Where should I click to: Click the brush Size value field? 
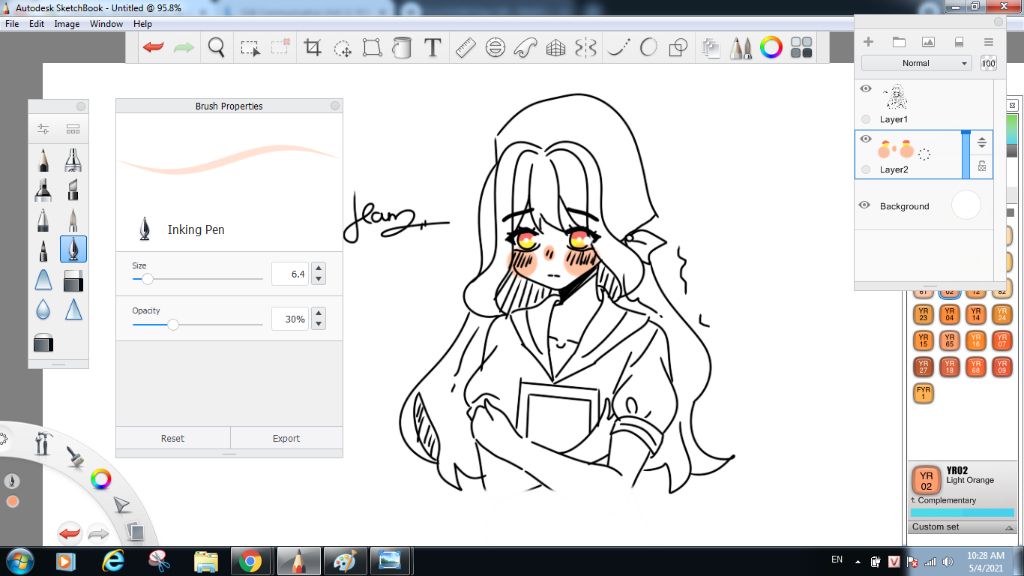290,274
